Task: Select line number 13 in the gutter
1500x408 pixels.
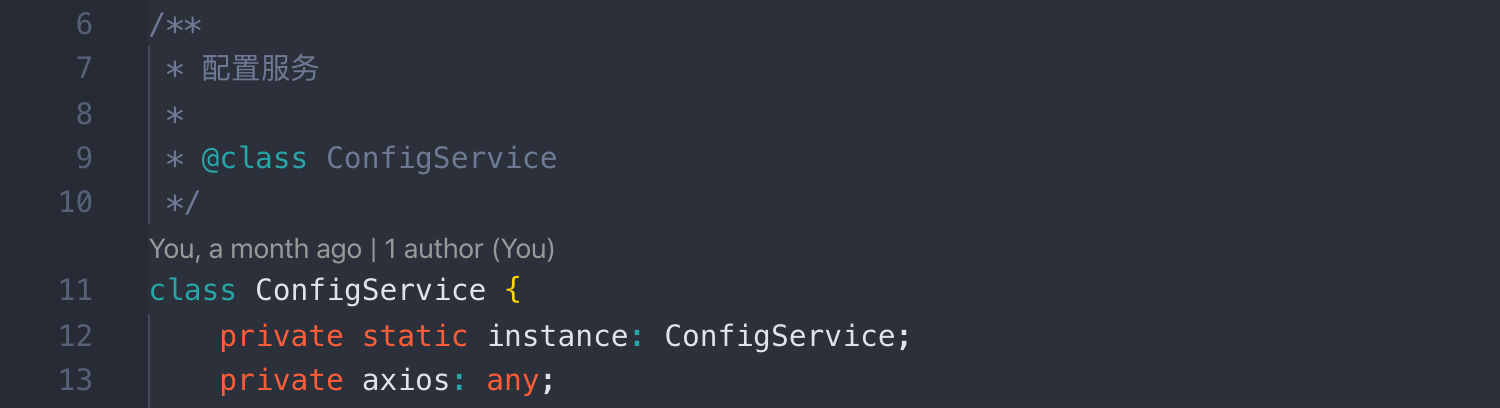Action: click(x=75, y=380)
